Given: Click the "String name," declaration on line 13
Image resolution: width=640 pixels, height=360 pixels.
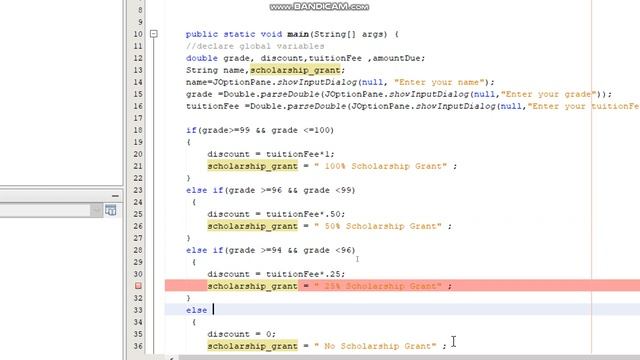Looking at the screenshot, I should point(218,70).
